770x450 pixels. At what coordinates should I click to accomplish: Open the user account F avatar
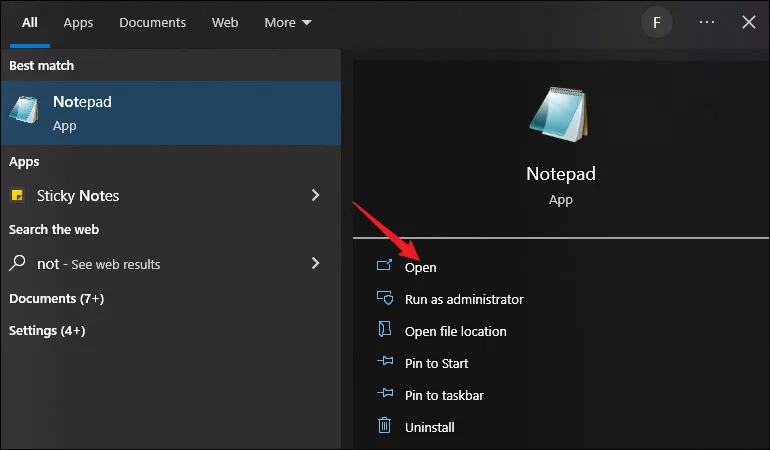click(657, 22)
